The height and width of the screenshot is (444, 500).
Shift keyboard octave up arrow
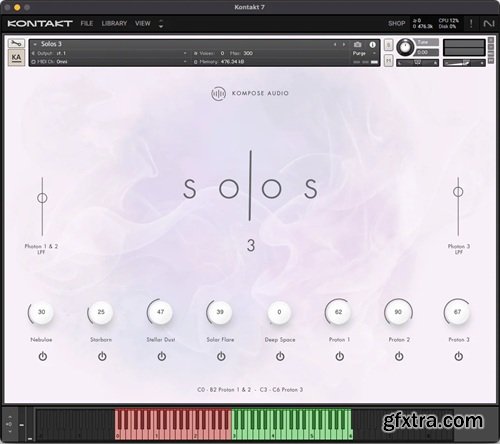pos(10,417)
